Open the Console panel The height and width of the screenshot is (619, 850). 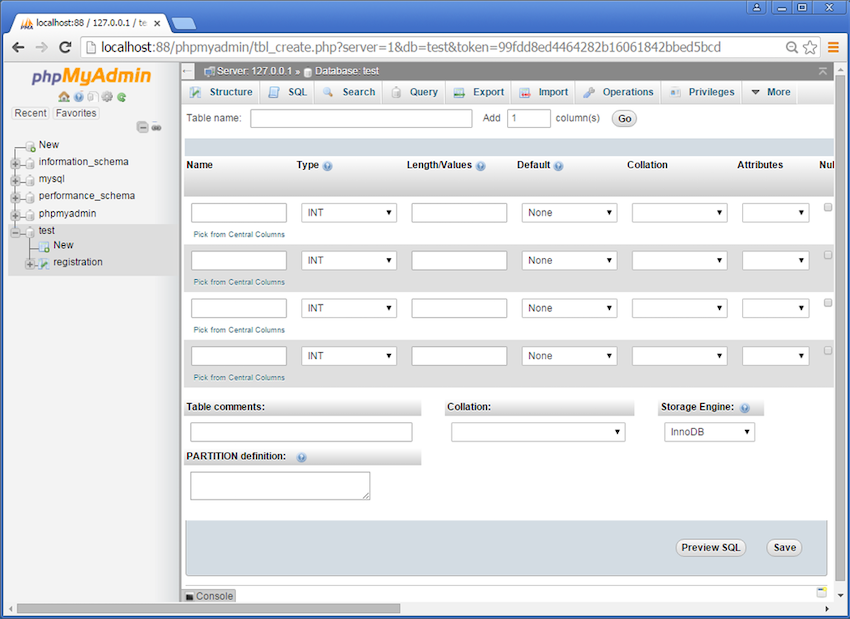tap(209, 595)
